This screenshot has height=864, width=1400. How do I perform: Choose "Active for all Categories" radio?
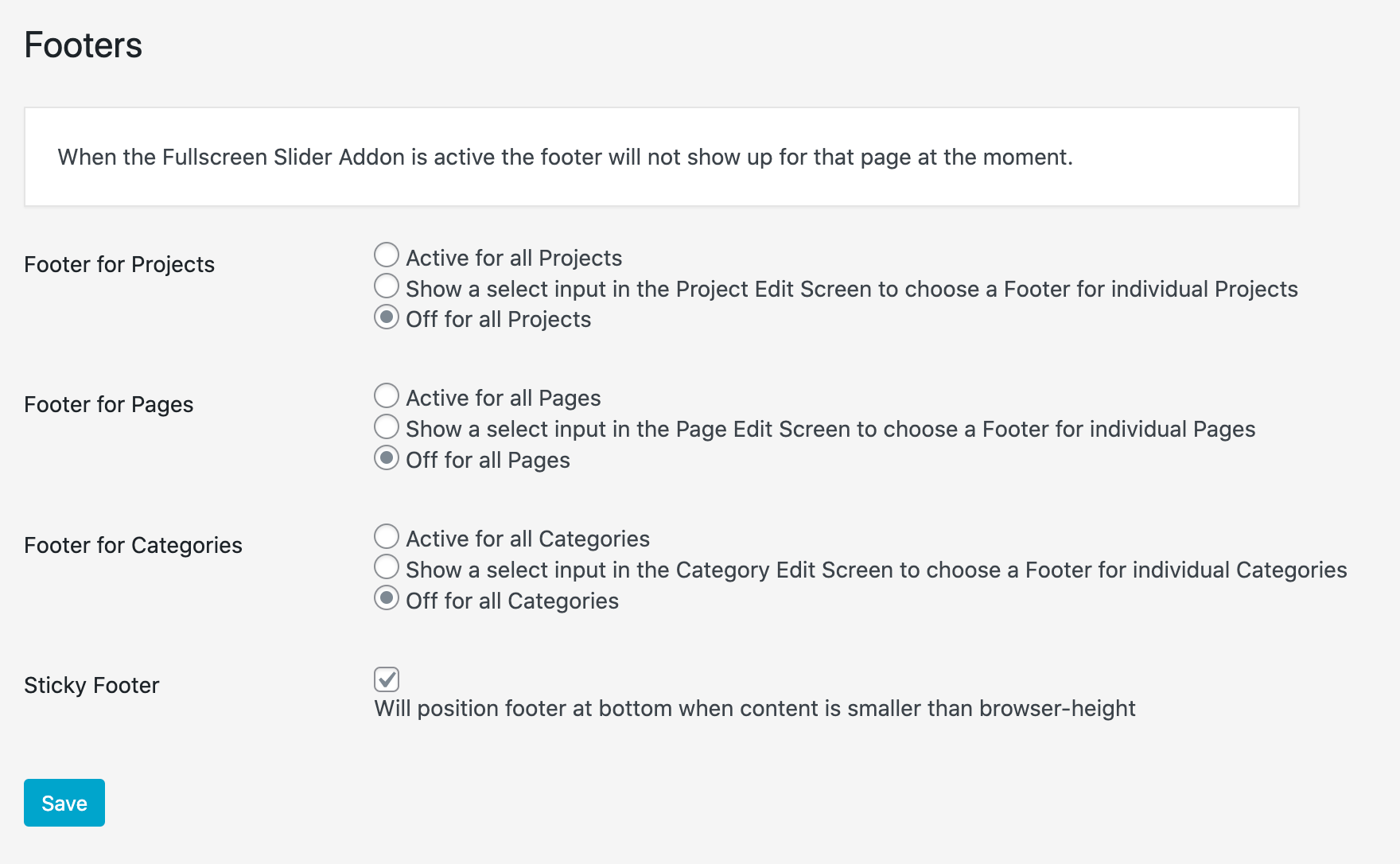(387, 536)
